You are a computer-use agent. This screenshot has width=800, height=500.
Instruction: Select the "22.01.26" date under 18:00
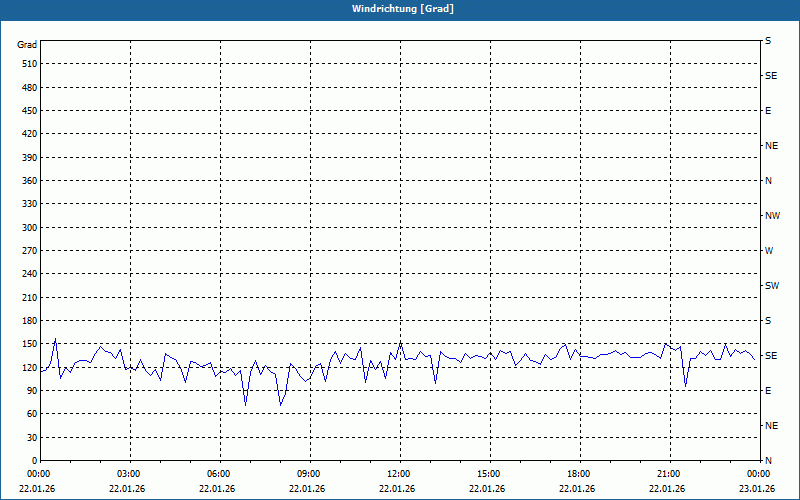tap(577, 489)
